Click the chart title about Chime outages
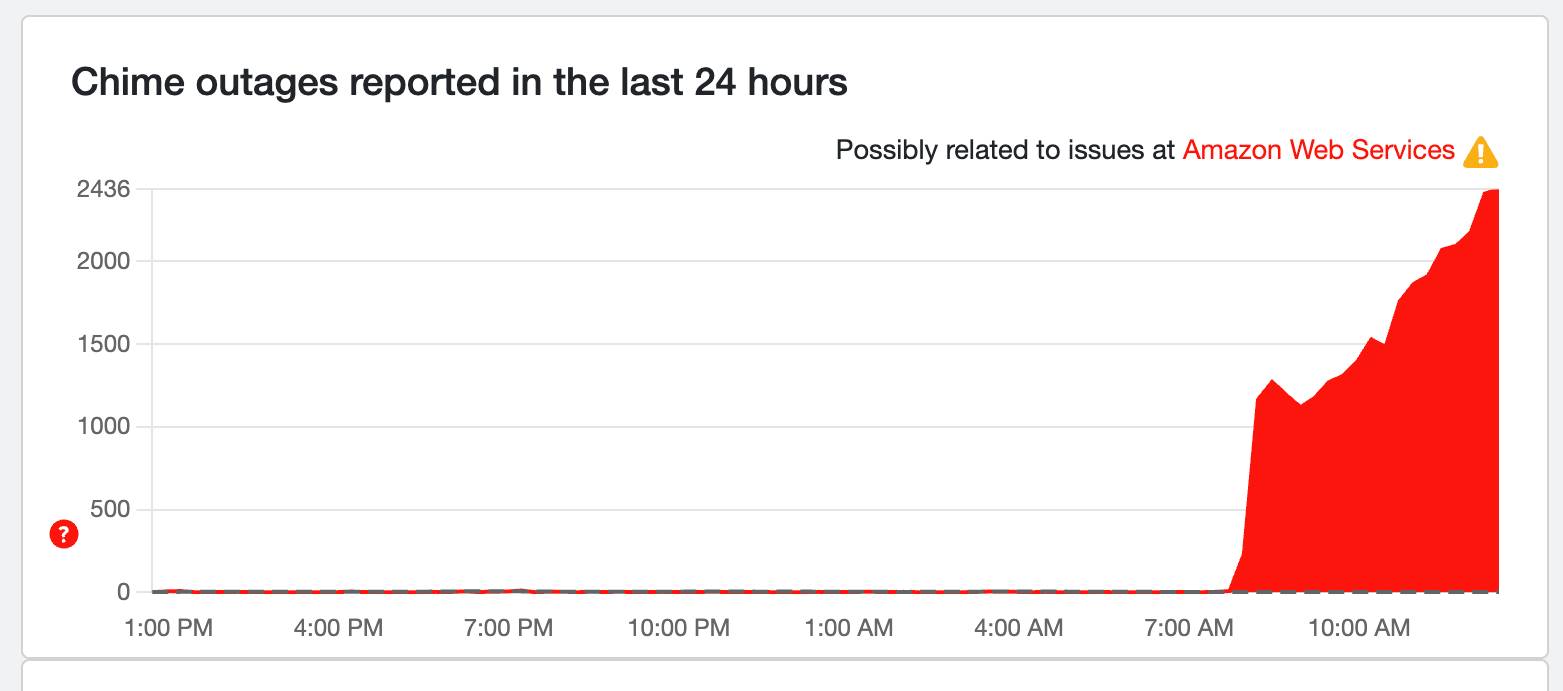This screenshot has height=691, width=1563. (459, 82)
